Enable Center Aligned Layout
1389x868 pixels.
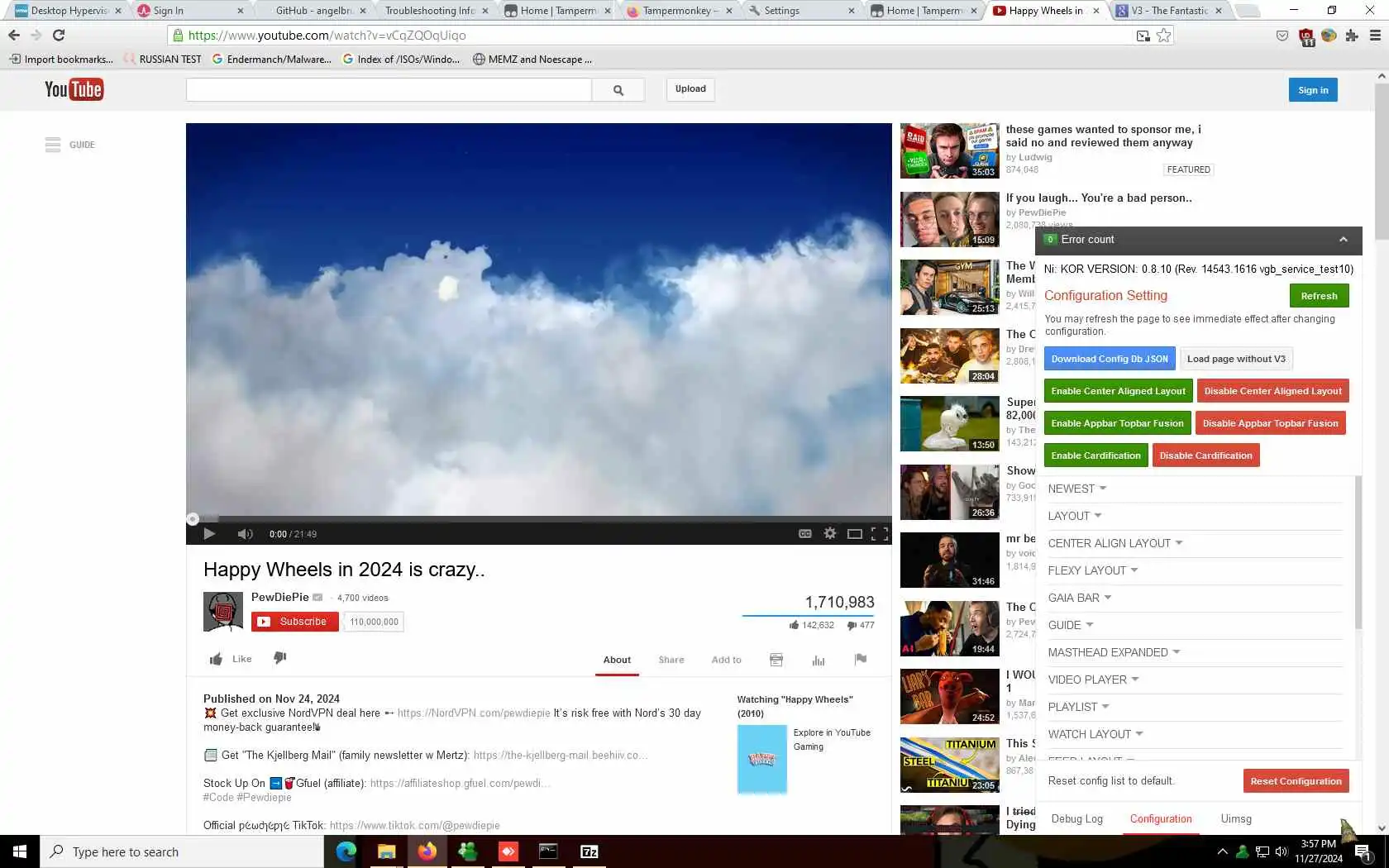point(1118,391)
